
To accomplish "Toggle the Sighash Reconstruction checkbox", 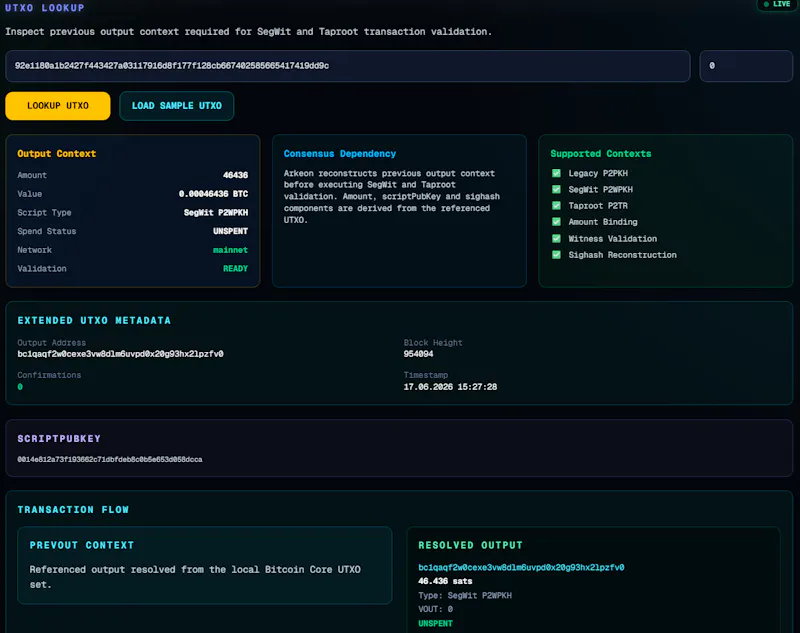I will click(556, 255).
